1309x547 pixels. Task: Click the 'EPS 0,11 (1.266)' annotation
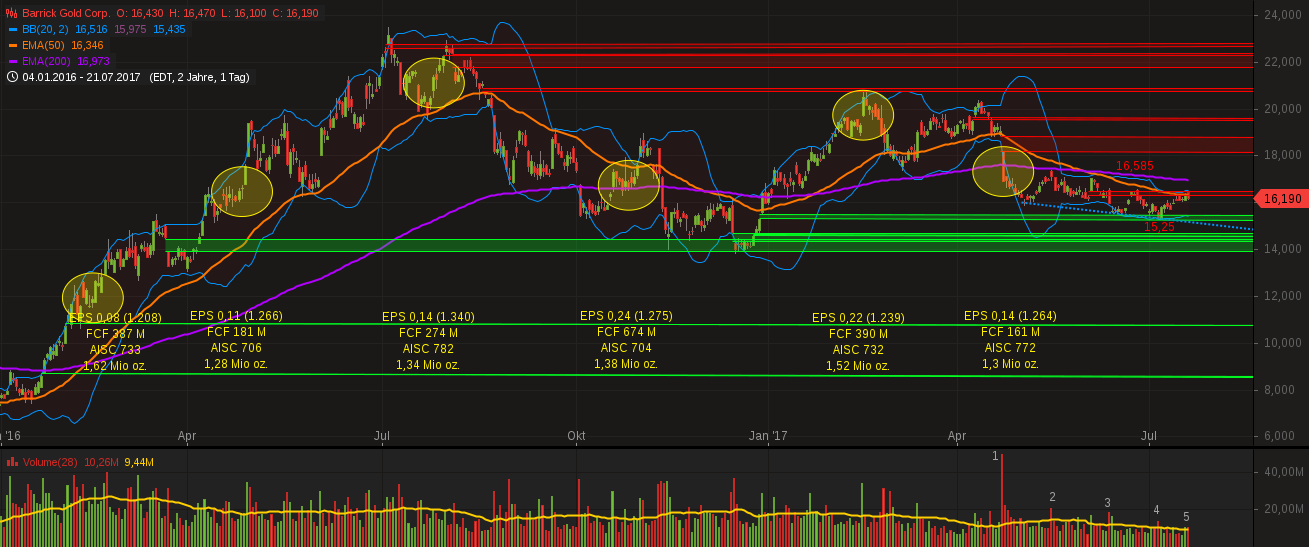point(236,315)
